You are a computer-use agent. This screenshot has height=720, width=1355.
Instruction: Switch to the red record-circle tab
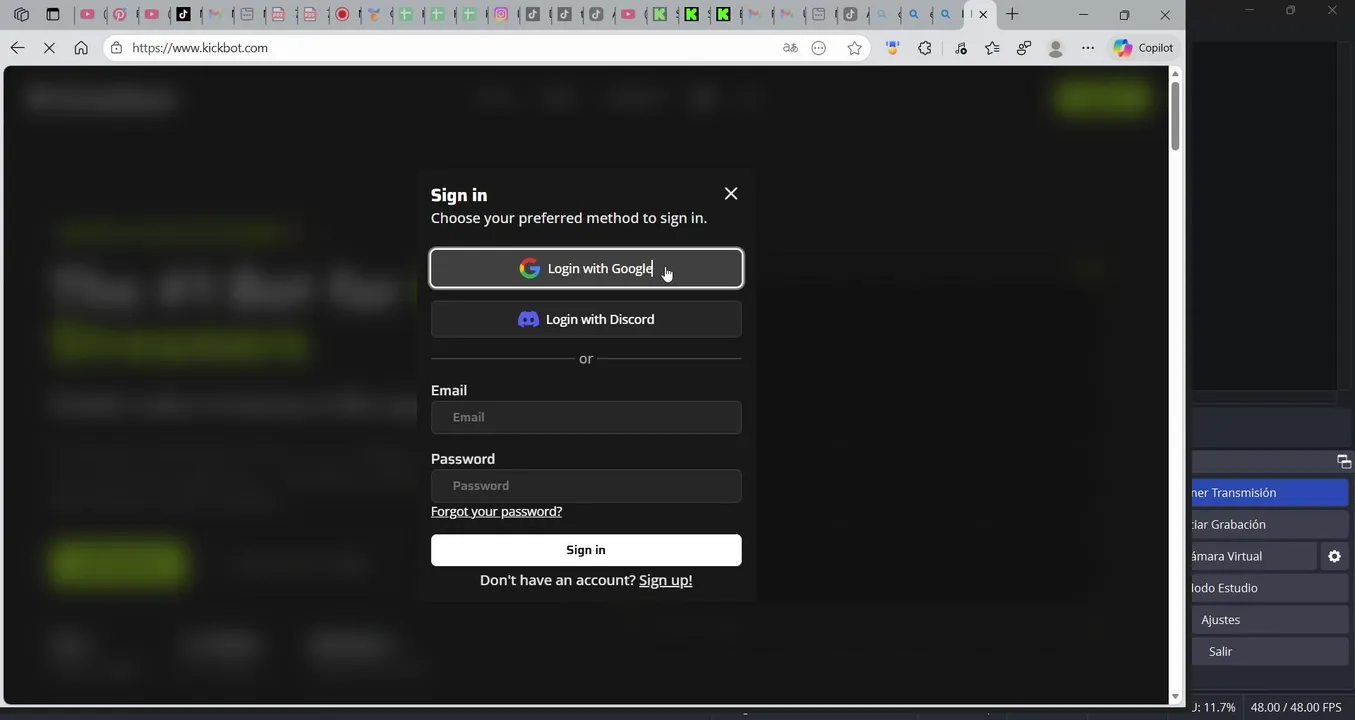(343, 15)
